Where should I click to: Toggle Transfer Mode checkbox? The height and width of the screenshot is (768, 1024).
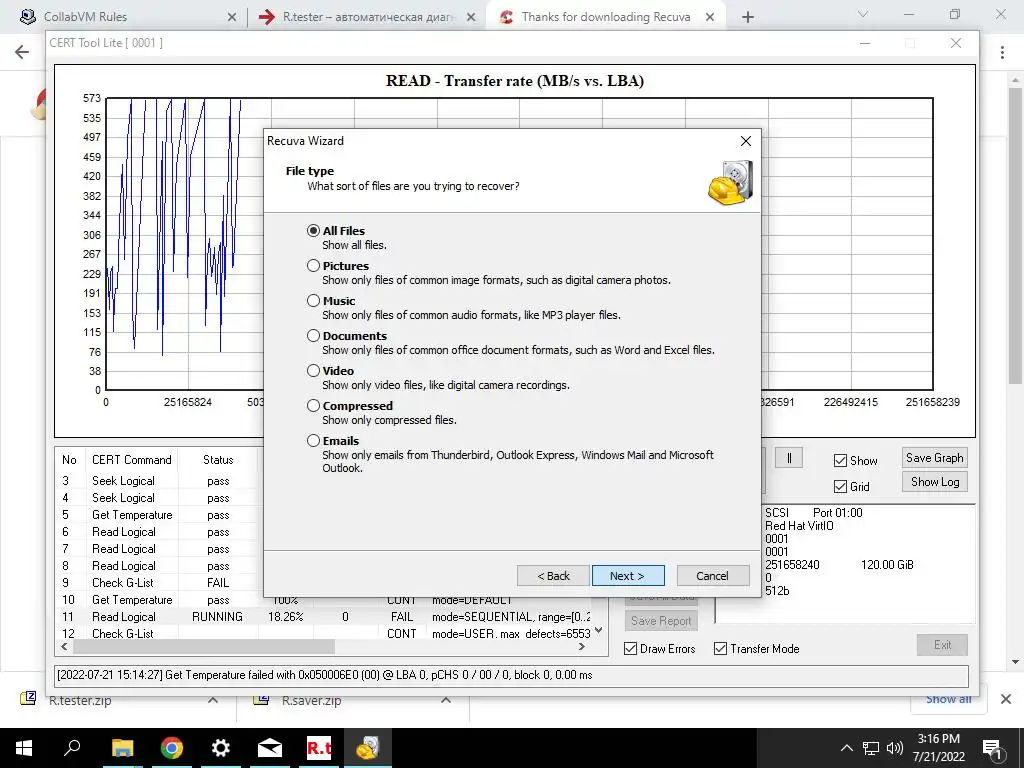(720, 648)
